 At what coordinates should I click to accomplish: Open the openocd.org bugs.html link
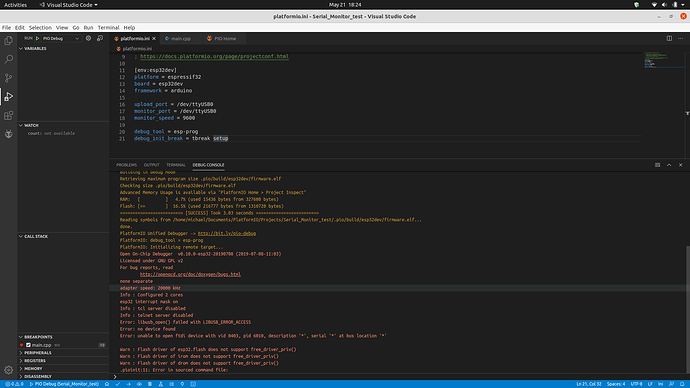[x=190, y=274]
